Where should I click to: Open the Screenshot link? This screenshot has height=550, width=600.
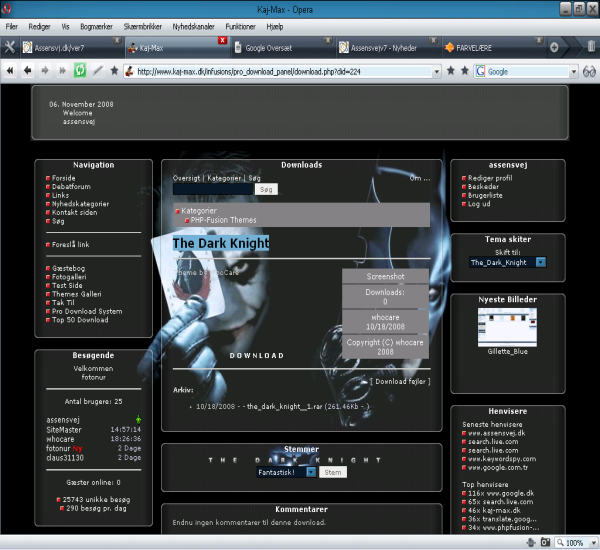[x=385, y=276]
